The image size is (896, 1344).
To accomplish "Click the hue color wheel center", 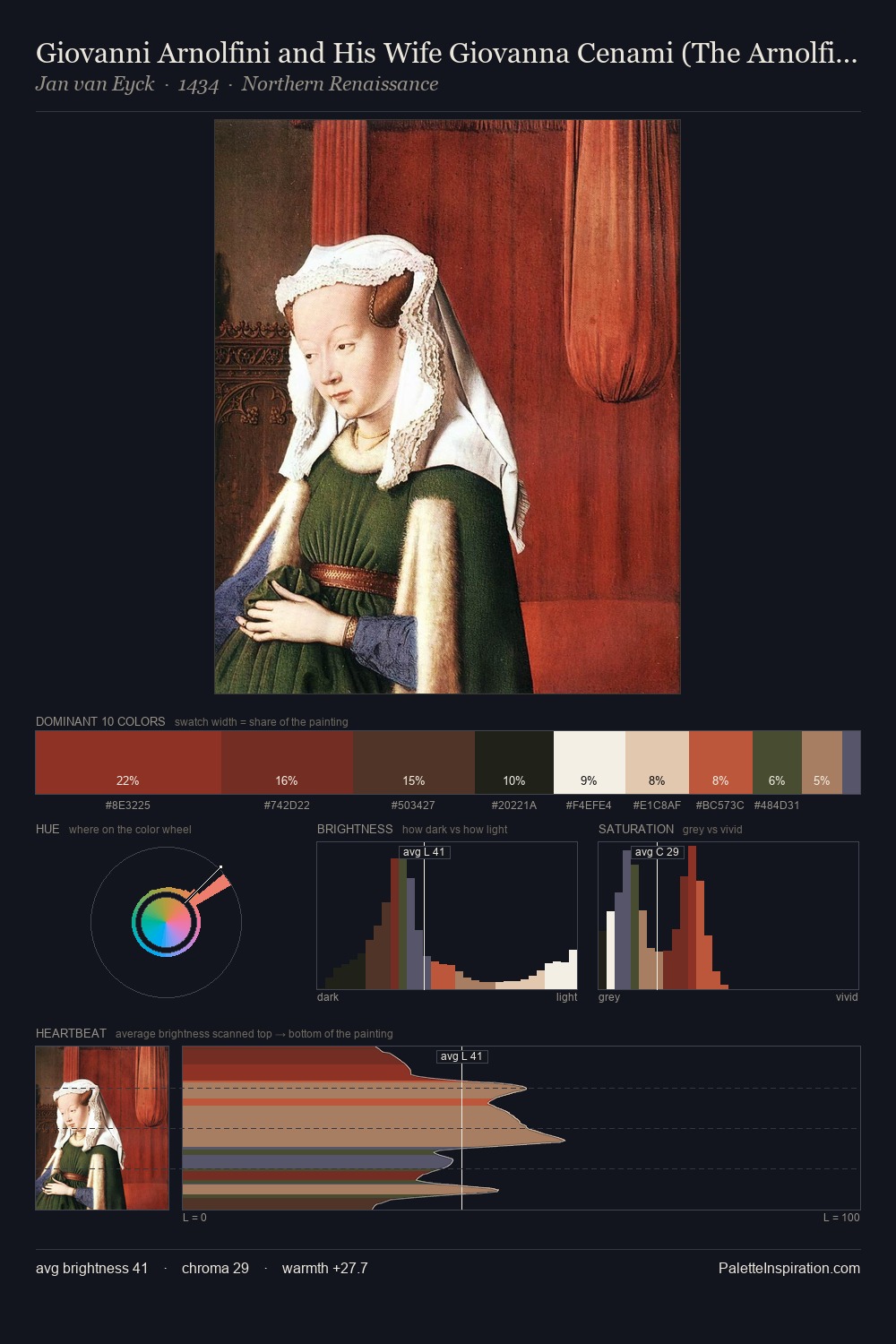I will [166, 922].
